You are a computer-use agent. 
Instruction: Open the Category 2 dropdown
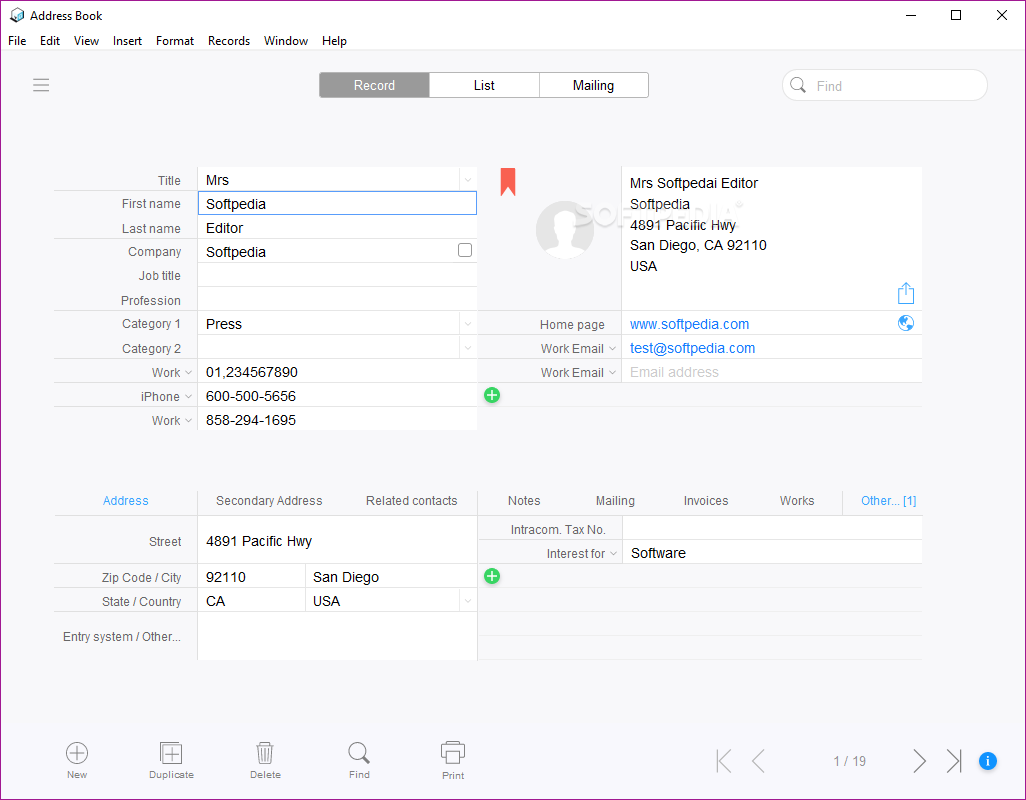pyautogui.click(x=467, y=348)
